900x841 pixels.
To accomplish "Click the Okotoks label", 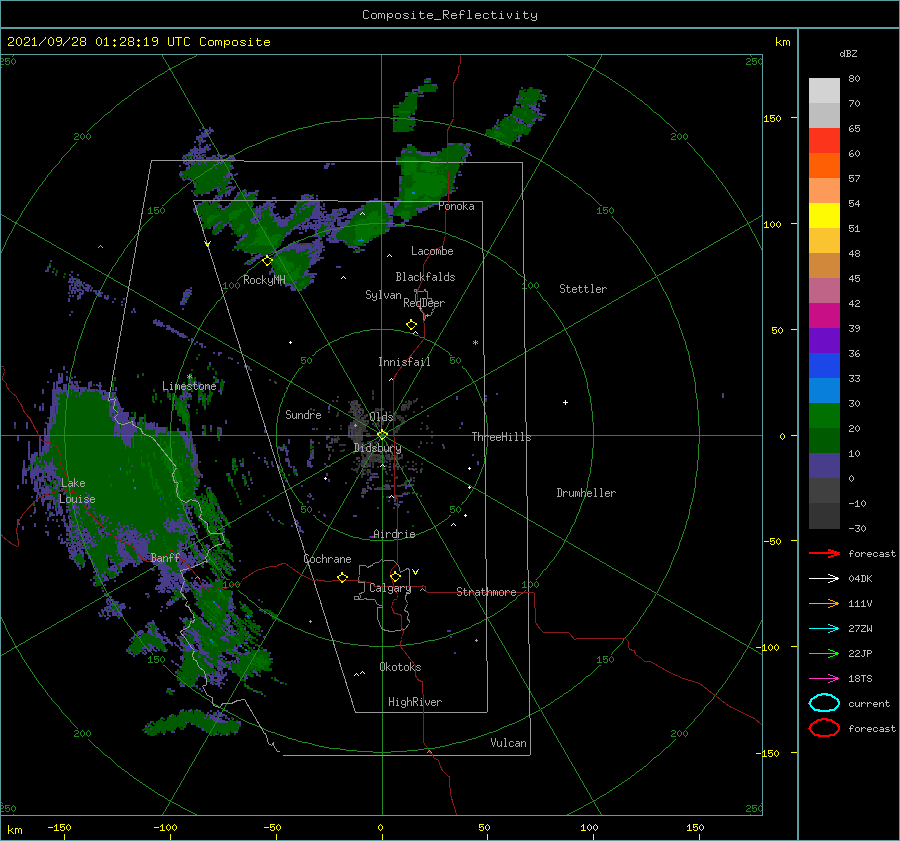I will tap(400, 667).
